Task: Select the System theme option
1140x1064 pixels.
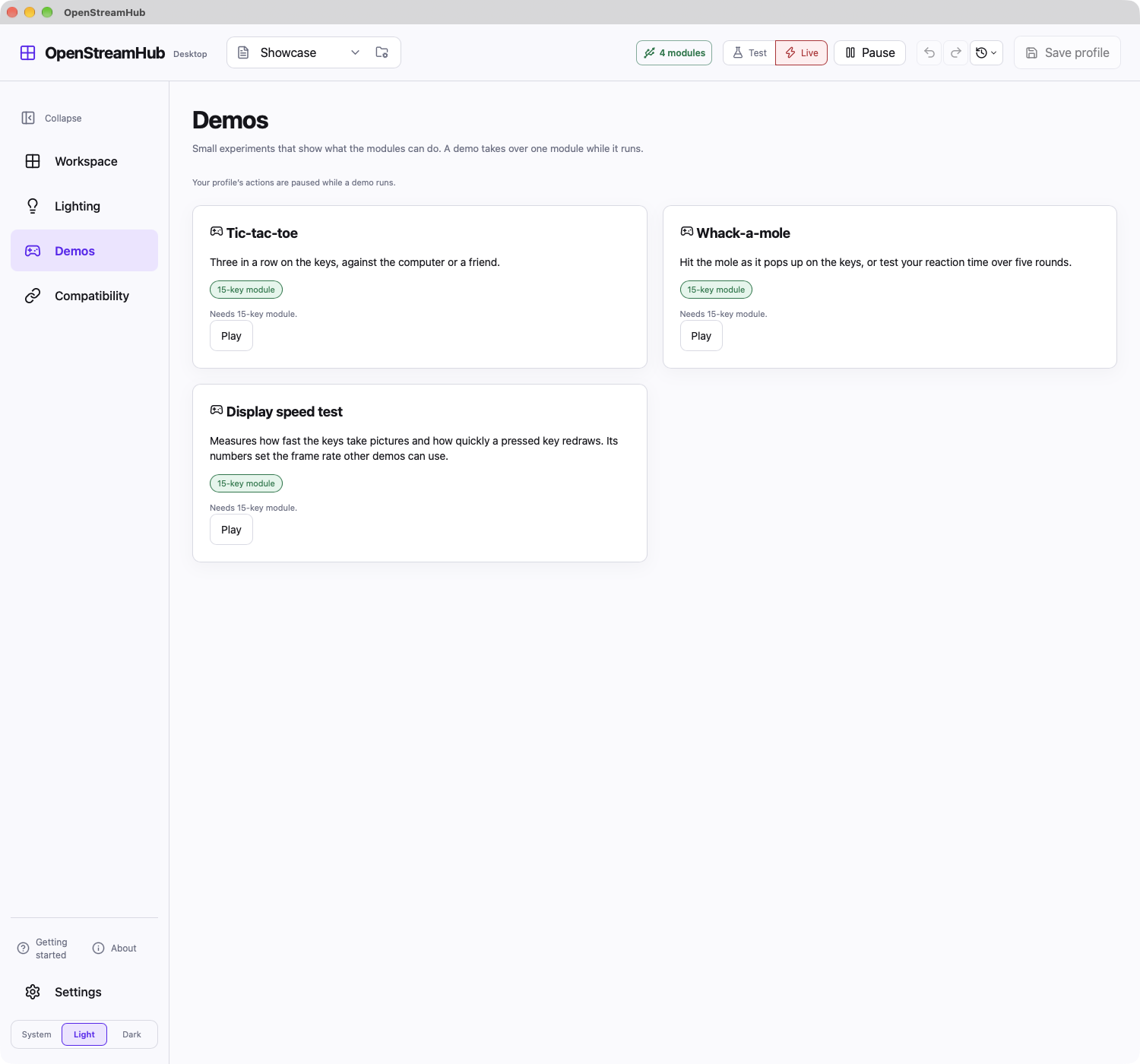Action: click(x=36, y=1034)
